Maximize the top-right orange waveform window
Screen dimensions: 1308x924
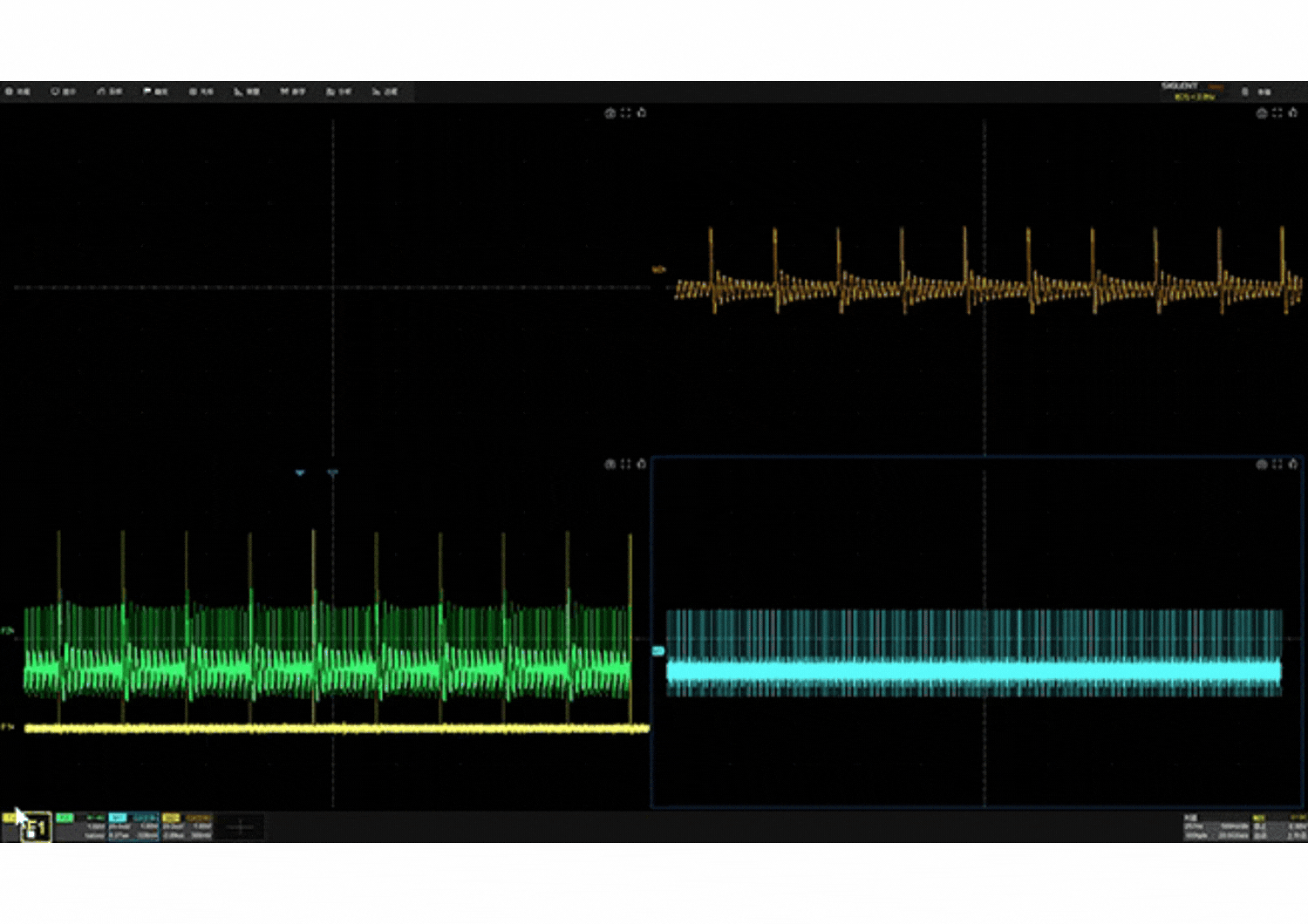tap(1277, 113)
